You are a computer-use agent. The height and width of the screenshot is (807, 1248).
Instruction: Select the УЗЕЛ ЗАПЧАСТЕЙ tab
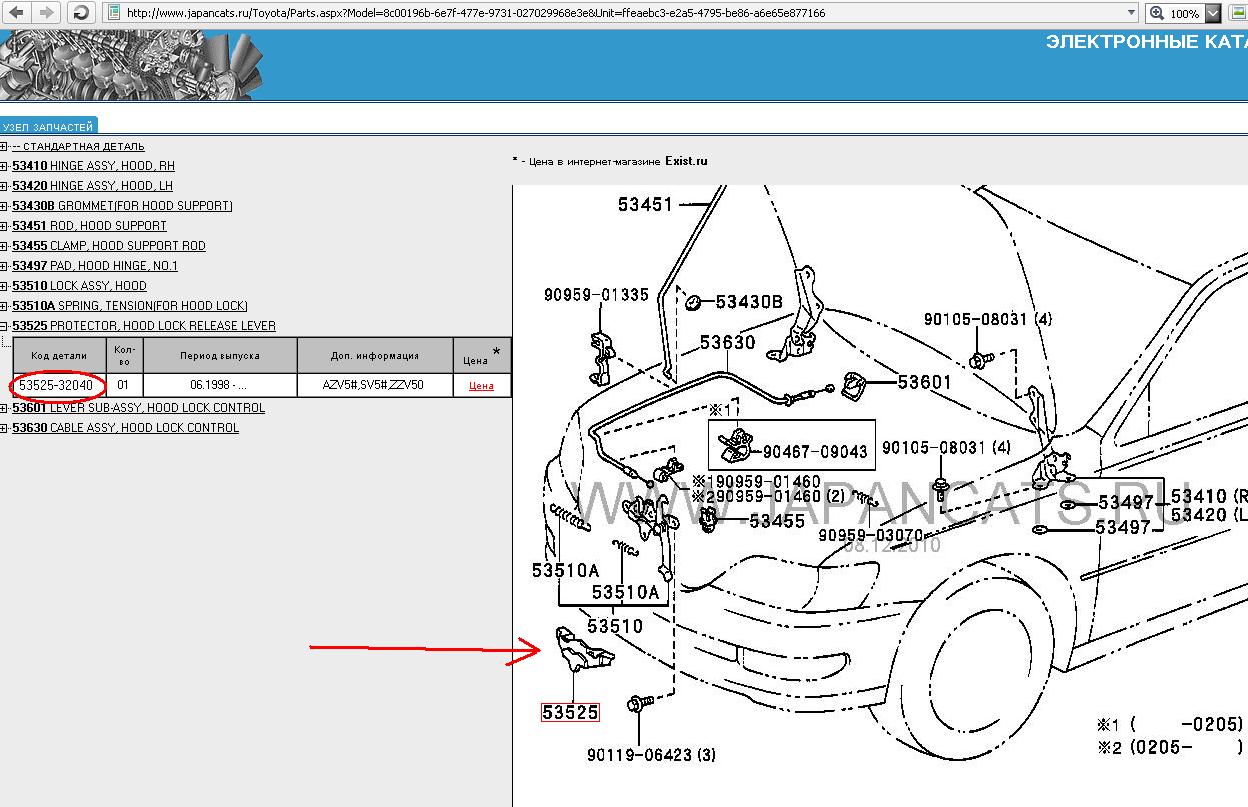(x=47, y=127)
